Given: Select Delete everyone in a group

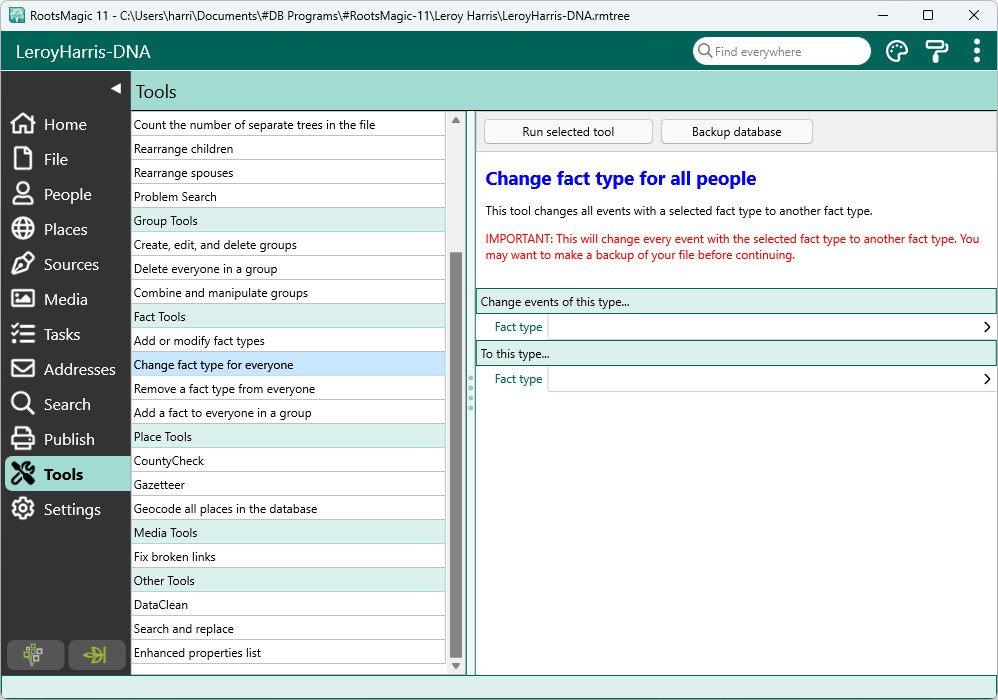Looking at the screenshot, I should coord(288,269).
